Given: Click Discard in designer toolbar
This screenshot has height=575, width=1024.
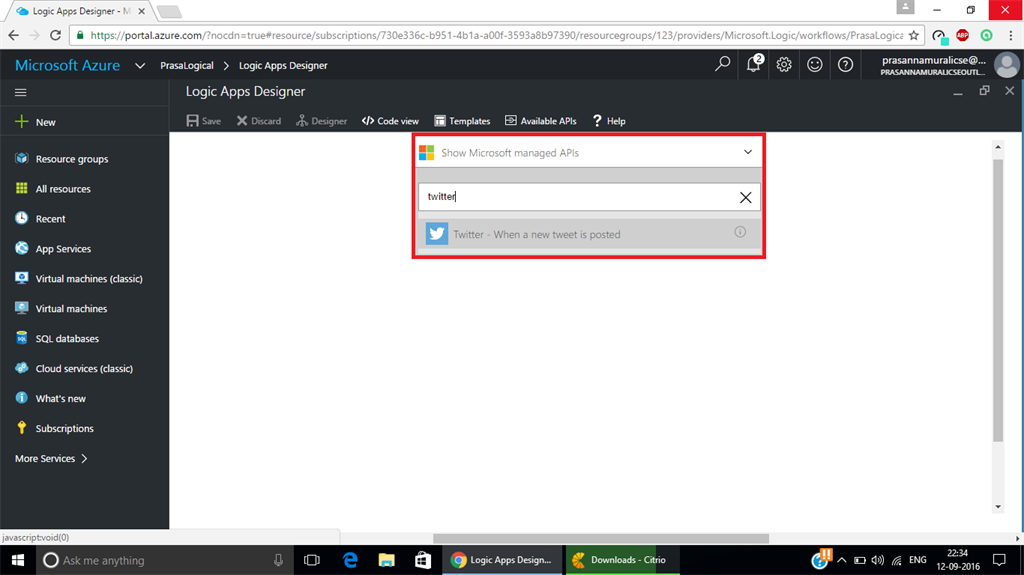Looking at the screenshot, I should [x=259, y=121].
